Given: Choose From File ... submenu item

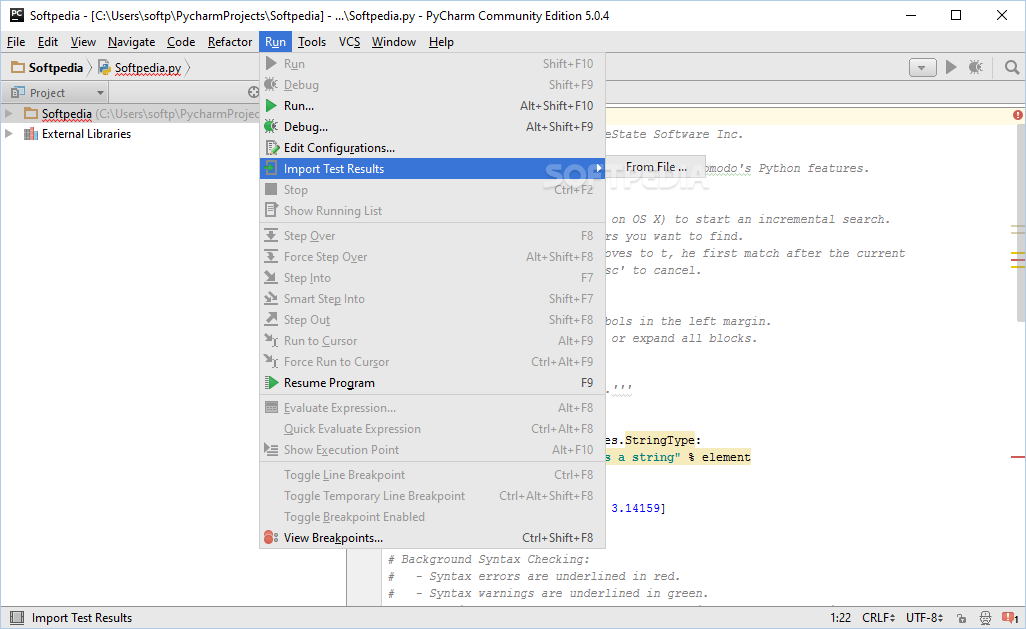Looking at the screenshot, I should 656,167.
